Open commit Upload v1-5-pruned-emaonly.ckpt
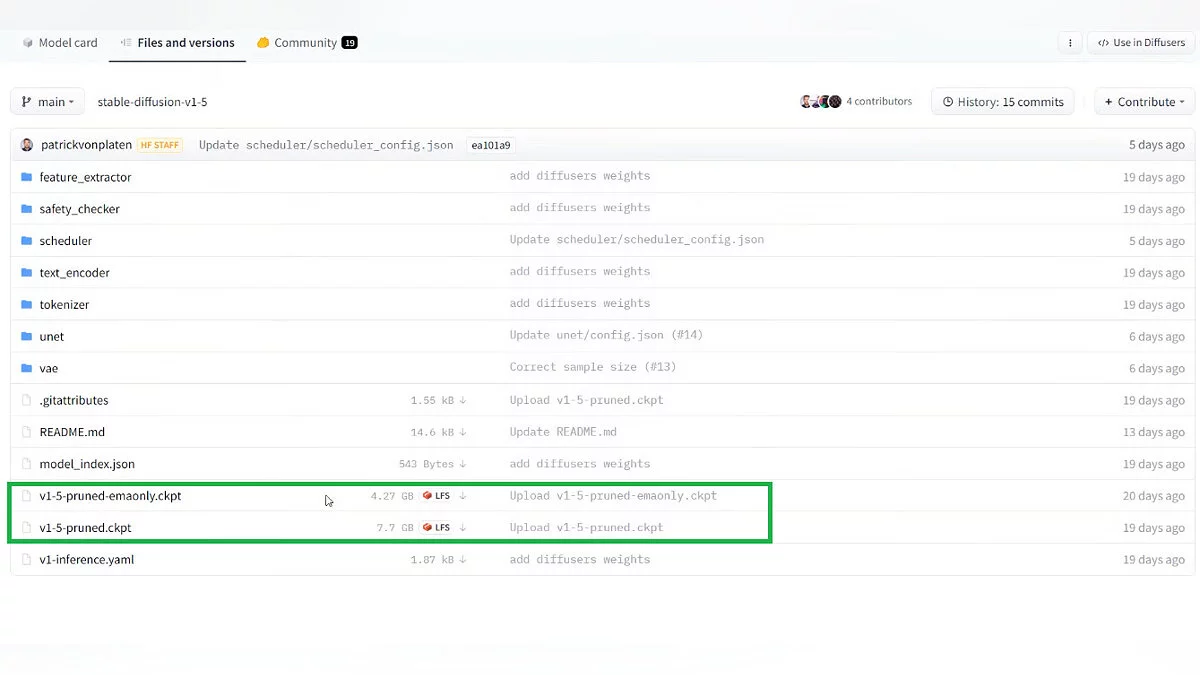 coord(613,496)
